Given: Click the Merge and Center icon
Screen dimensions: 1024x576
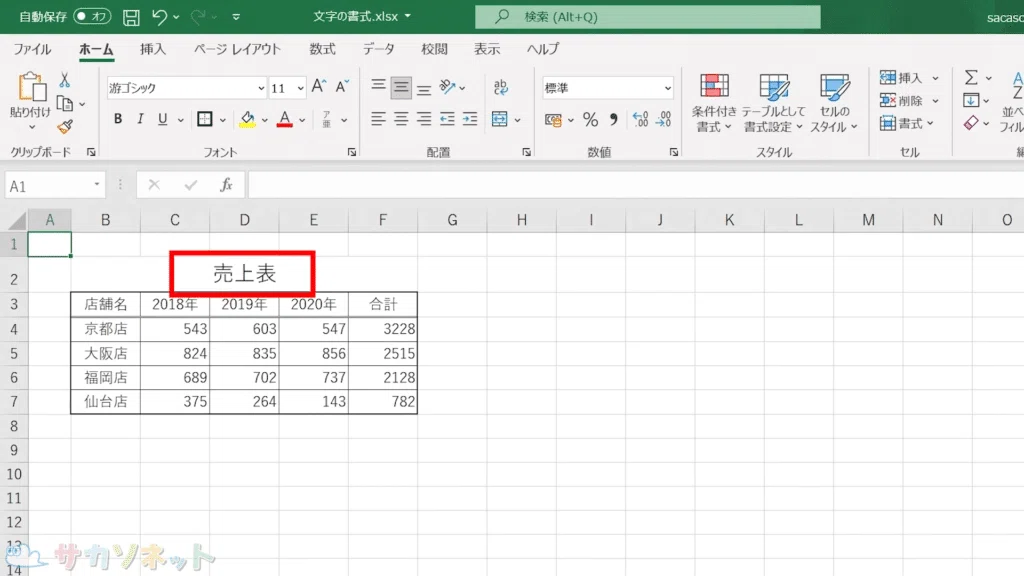Looking at the screenshot, I should (x=500, y=119).
